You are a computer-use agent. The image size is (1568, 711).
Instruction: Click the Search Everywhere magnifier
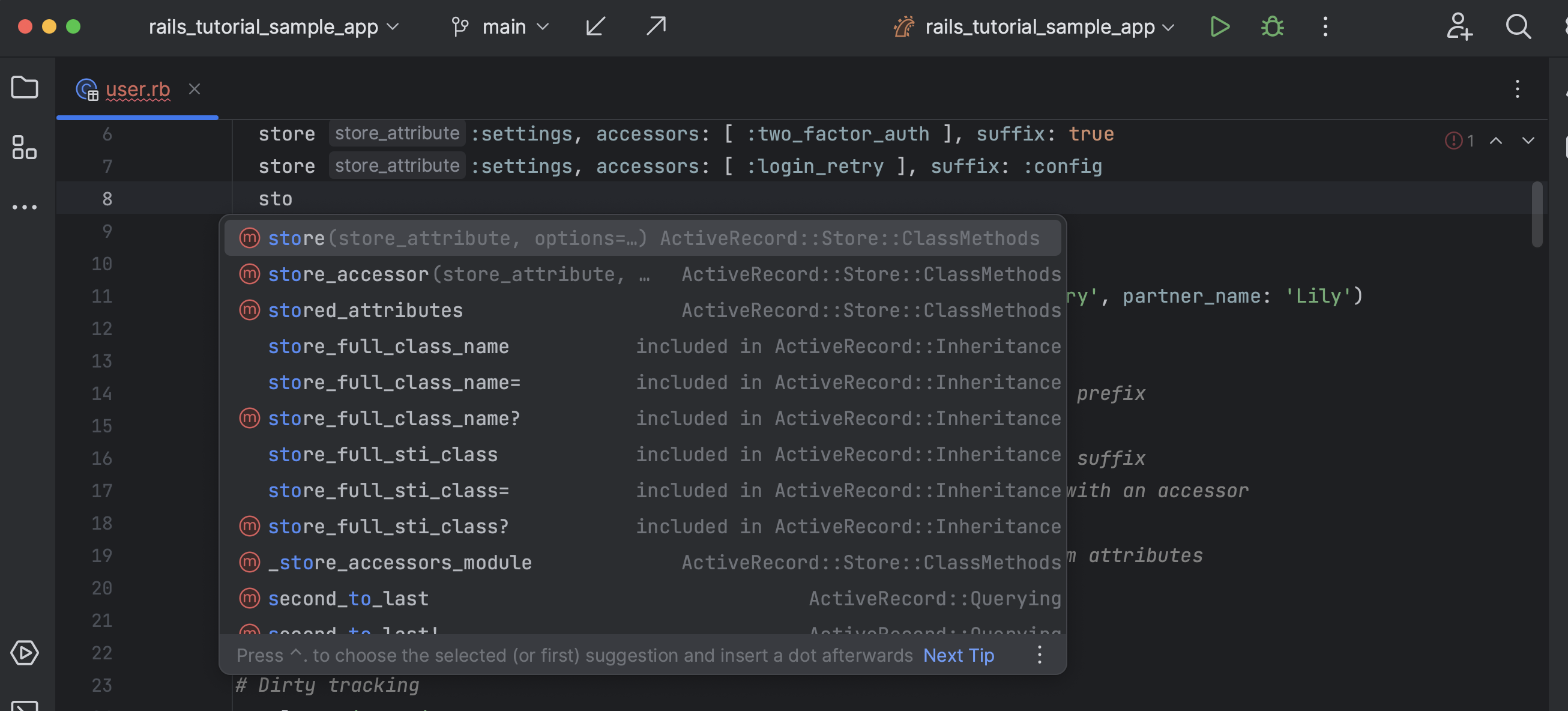pyautogui.click(x=1518, y=27)
